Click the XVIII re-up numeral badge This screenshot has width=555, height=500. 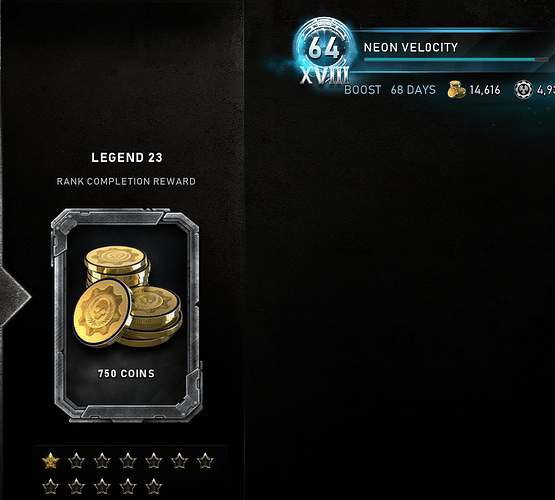(324, 75)
